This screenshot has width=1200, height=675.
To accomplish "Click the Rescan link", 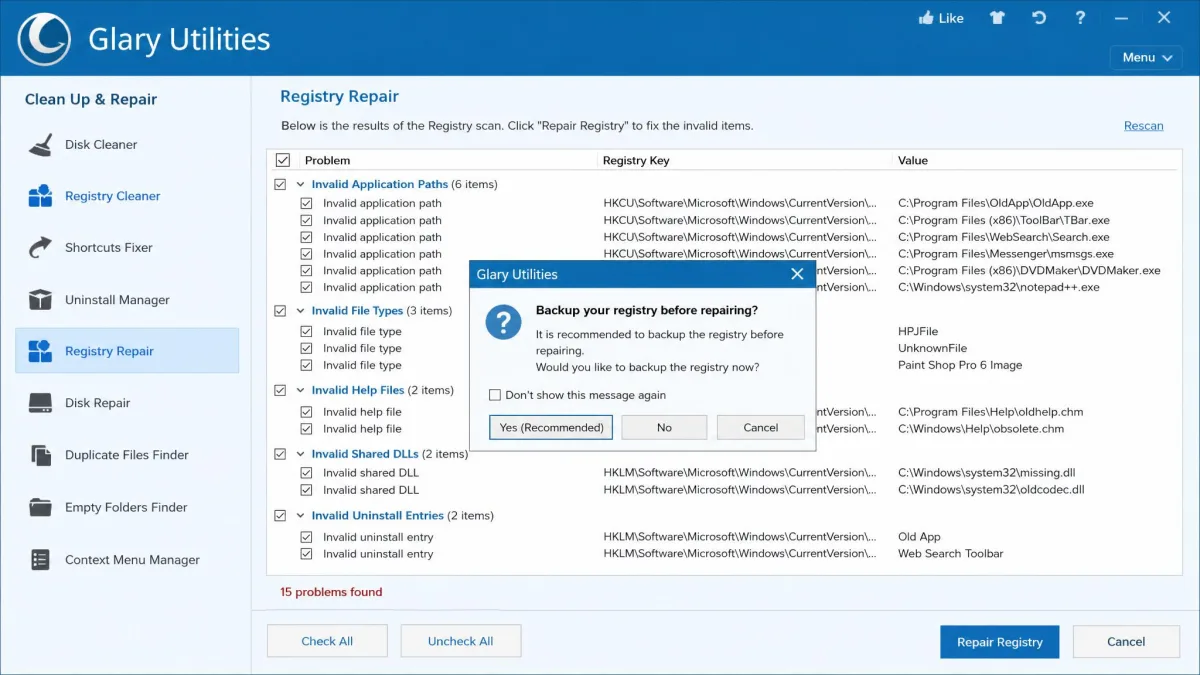I will pos(1143,126).
